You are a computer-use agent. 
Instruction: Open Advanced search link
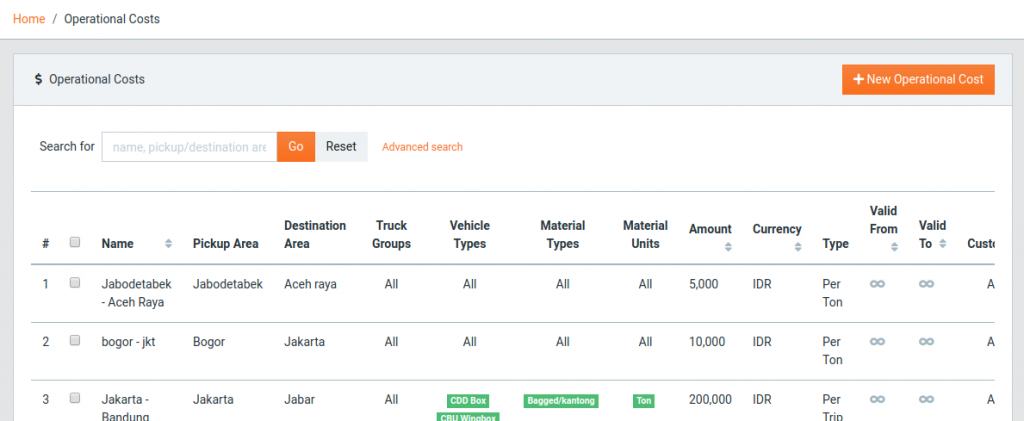(x=423, y=147)
